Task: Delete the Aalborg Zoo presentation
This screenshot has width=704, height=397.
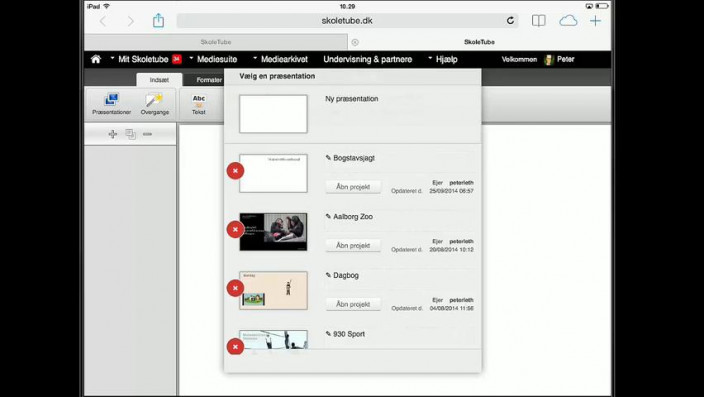Action: 235,229
